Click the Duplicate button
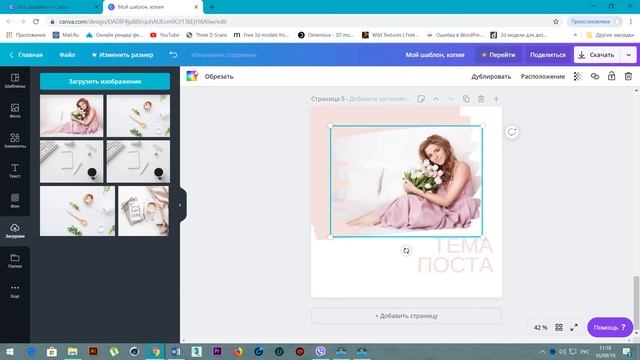Viewport: 640px width, 360px height. point(491,76)
